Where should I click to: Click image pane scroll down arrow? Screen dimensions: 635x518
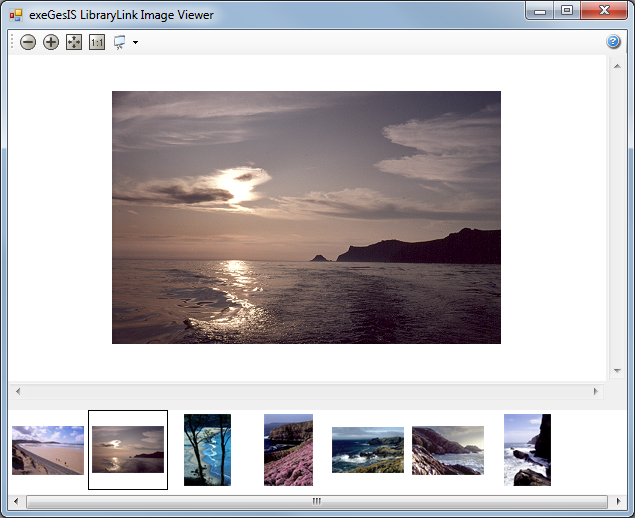(x=617, y=371)
